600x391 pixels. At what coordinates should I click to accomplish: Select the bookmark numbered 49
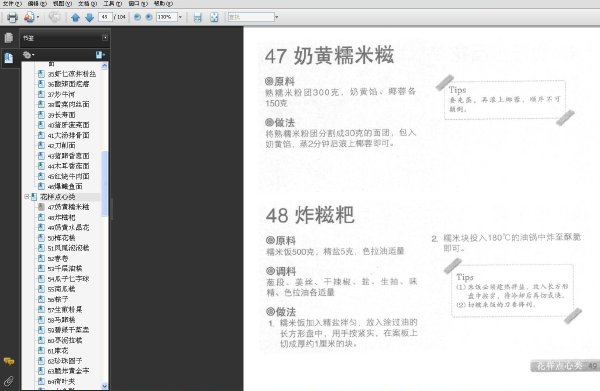68,228
